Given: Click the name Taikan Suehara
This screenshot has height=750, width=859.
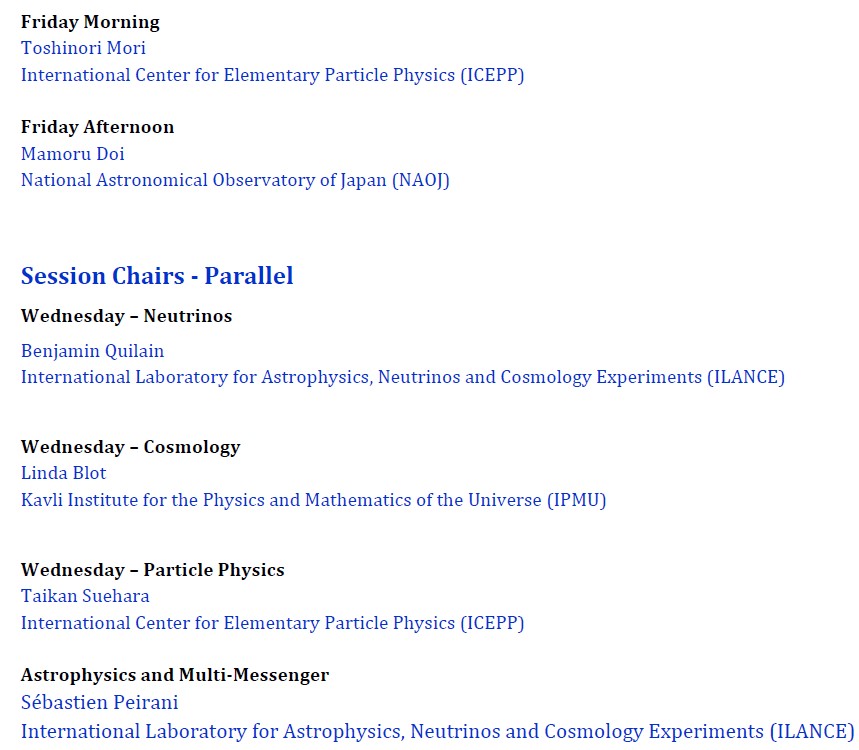Looking at the screenshot, I should [x=85, y=596].
